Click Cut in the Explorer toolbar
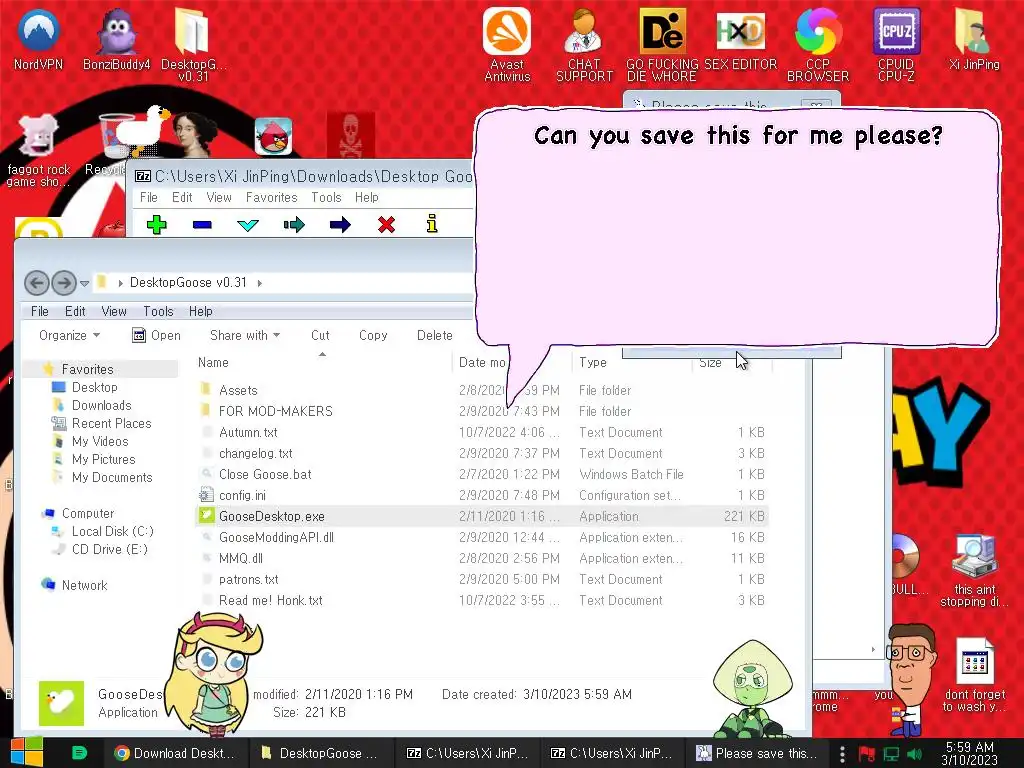 tap(320, 335)
